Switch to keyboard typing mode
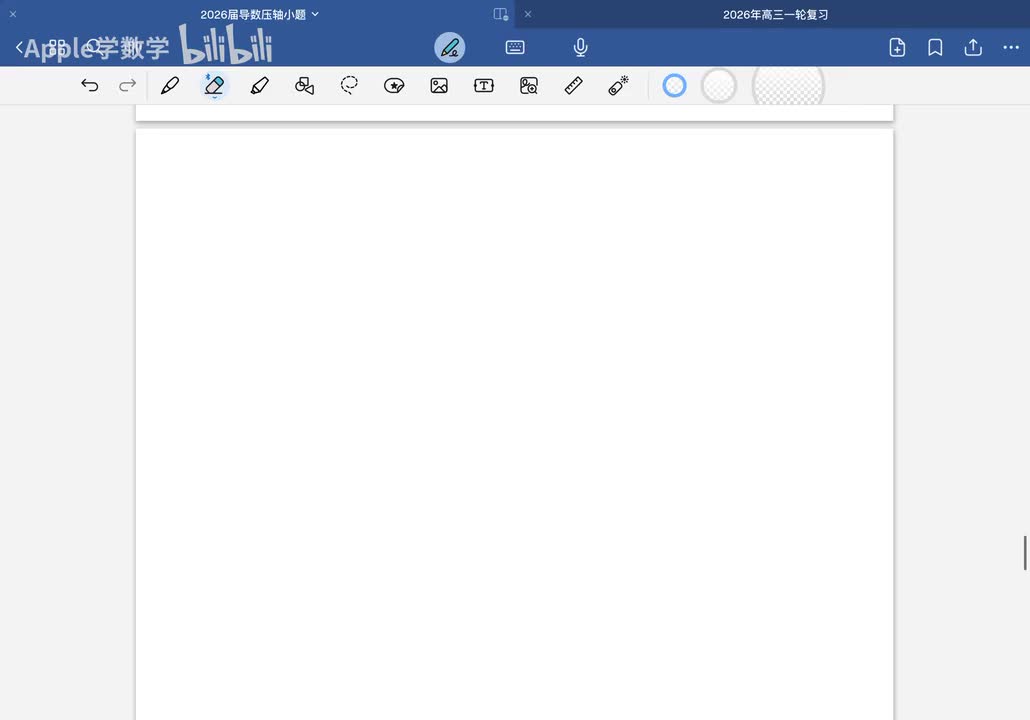Viewport: 1030px width, 720px height. tap(515, 47)
